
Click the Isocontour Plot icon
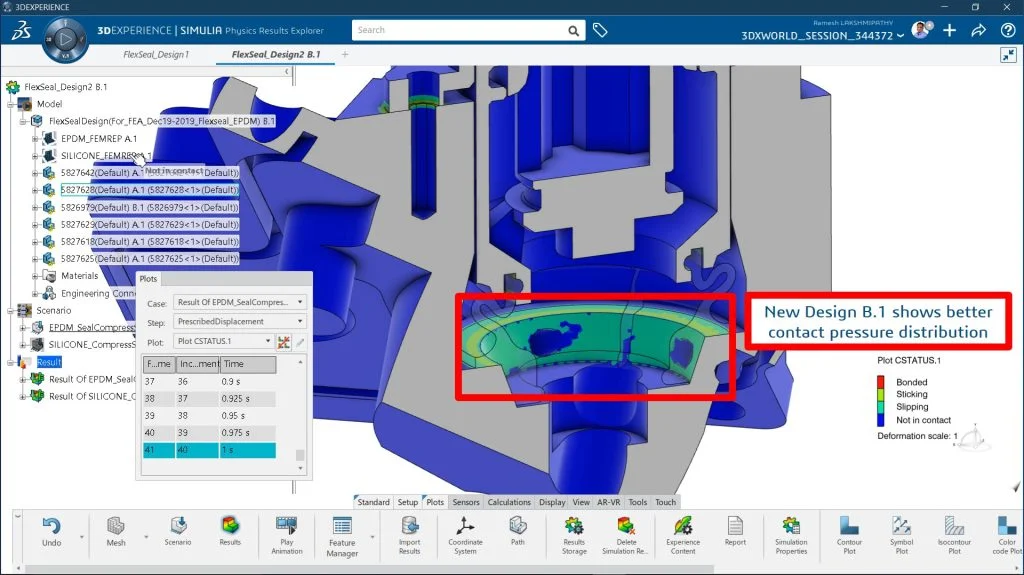[x=954, y=526]
